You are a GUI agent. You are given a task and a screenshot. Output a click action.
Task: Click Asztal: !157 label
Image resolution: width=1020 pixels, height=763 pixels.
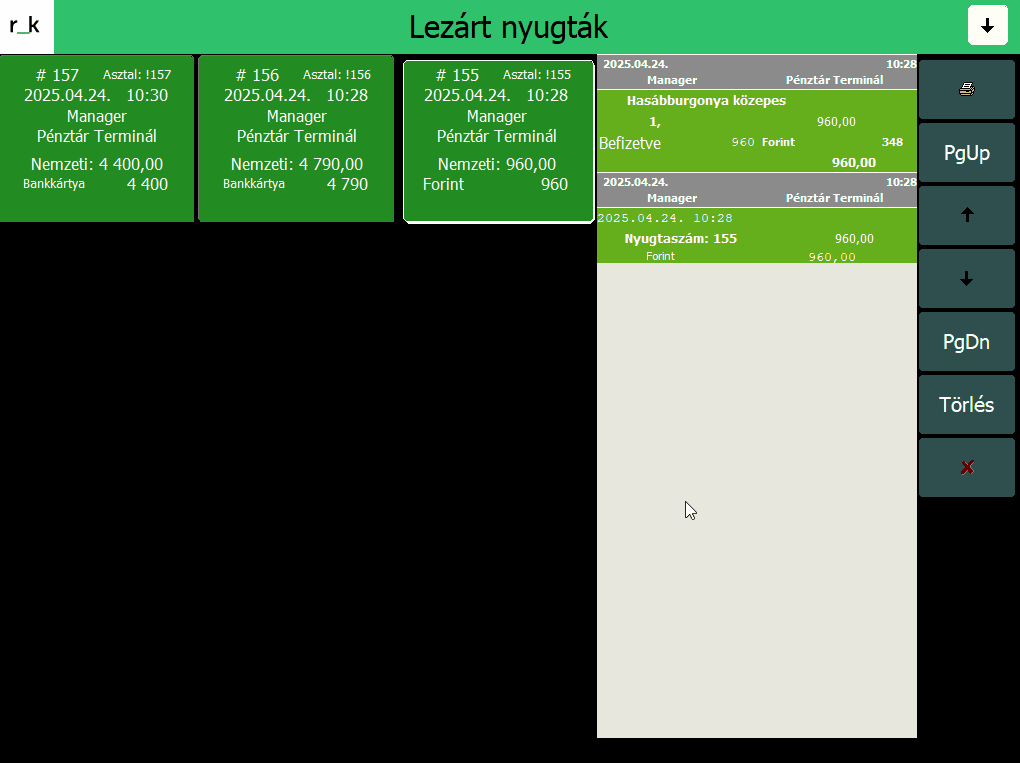click(137, 75)
